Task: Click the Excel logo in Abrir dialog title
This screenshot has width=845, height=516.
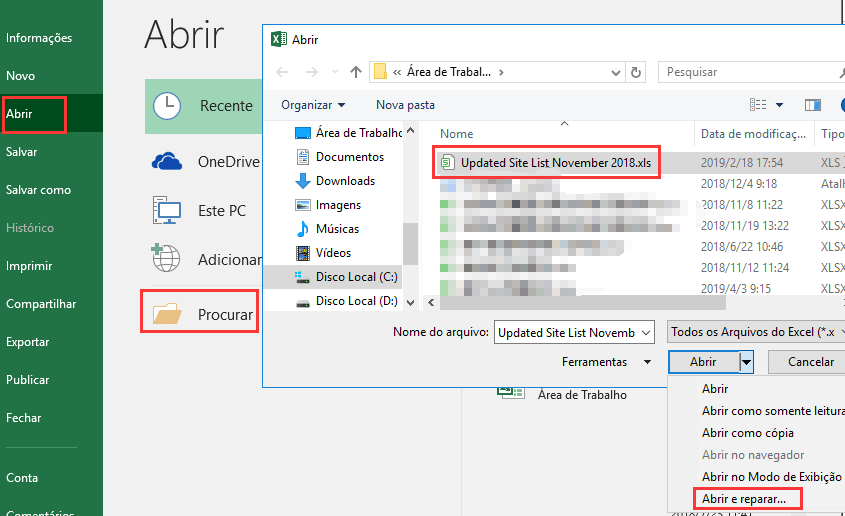Action: click(x=279, y=39)
